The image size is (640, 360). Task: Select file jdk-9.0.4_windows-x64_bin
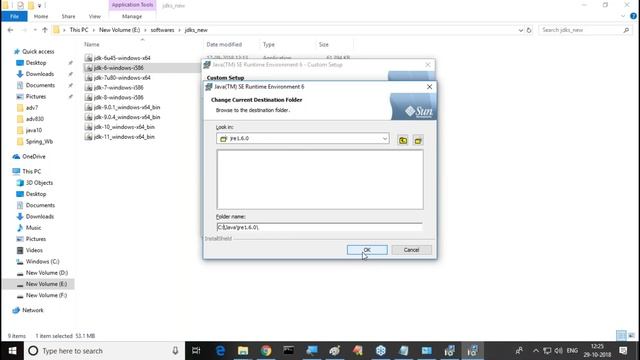[127, 117]
